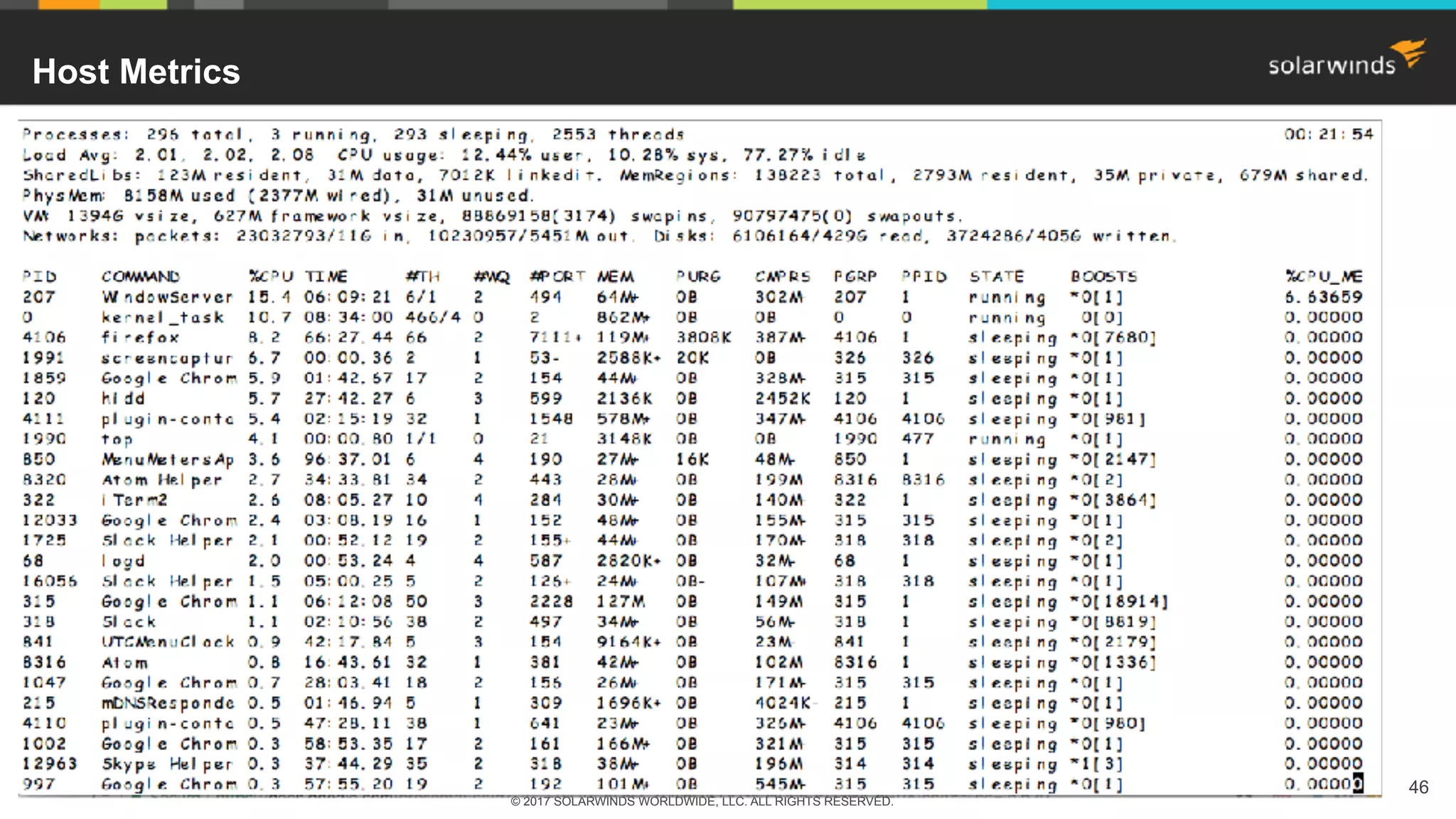
Task: Click the kernel_task command name
Action: pyautogui.click(x=163, y=317)
